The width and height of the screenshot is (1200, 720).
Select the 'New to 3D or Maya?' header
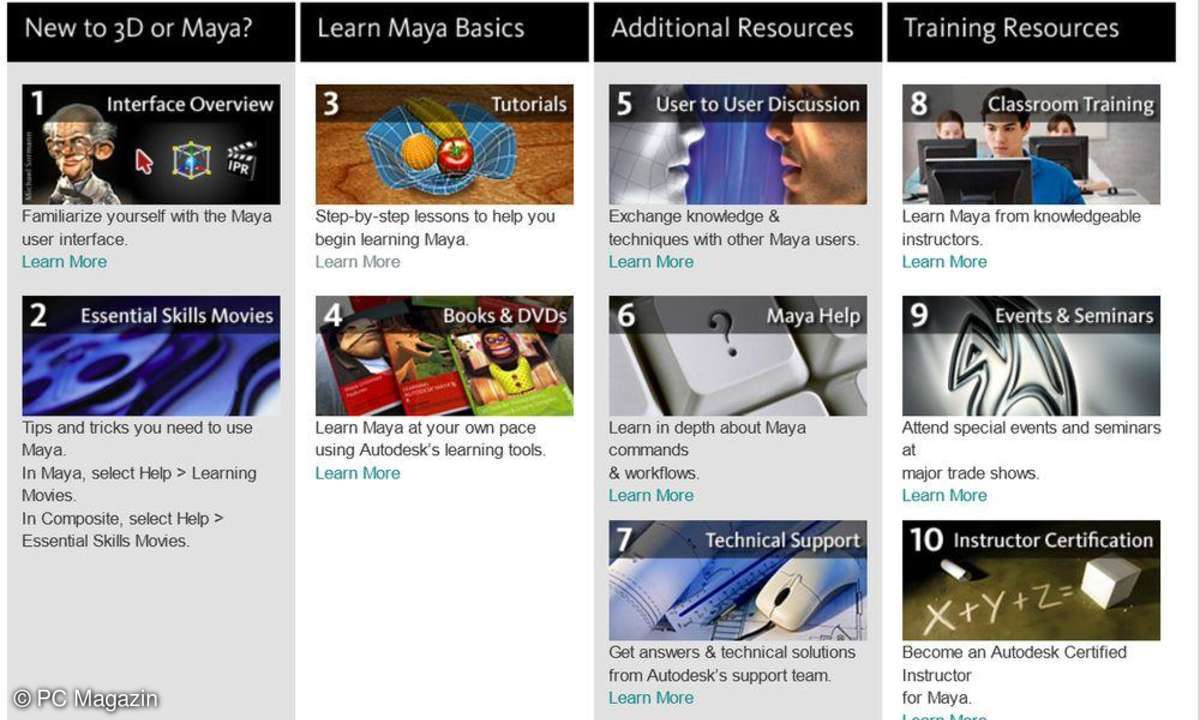[151, 31]
